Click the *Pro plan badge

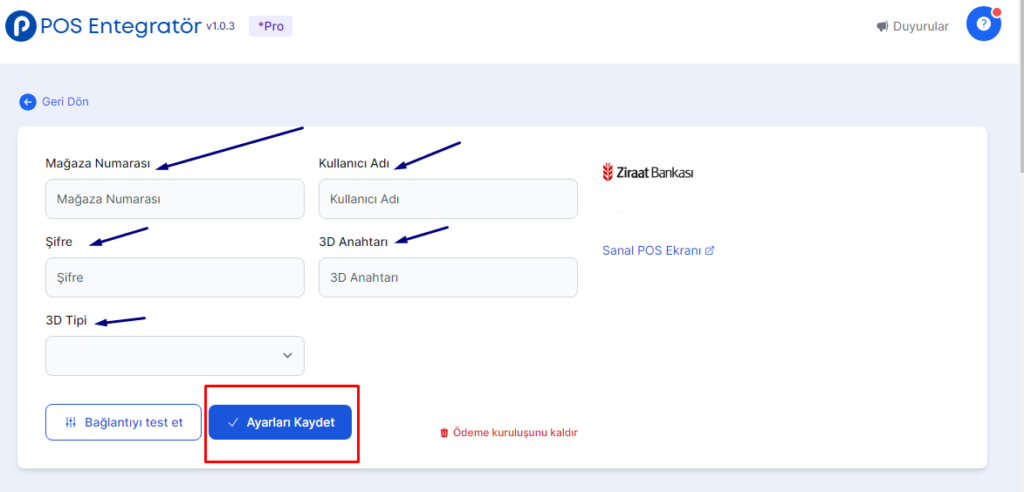(270, 26)
